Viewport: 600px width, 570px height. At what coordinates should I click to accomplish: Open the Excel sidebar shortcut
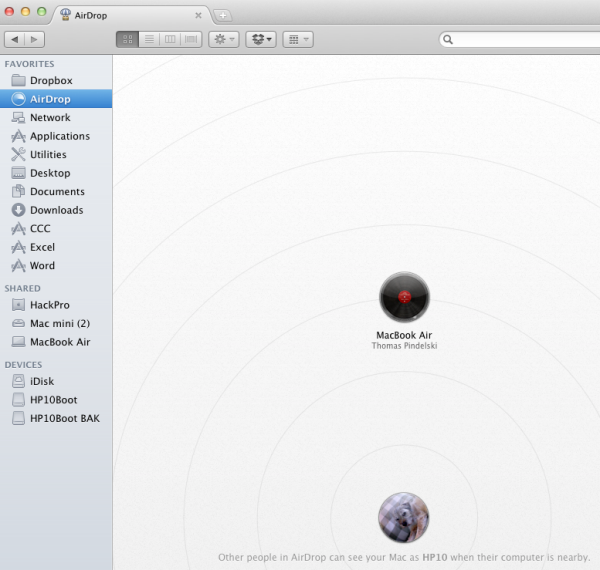[56, 247]
